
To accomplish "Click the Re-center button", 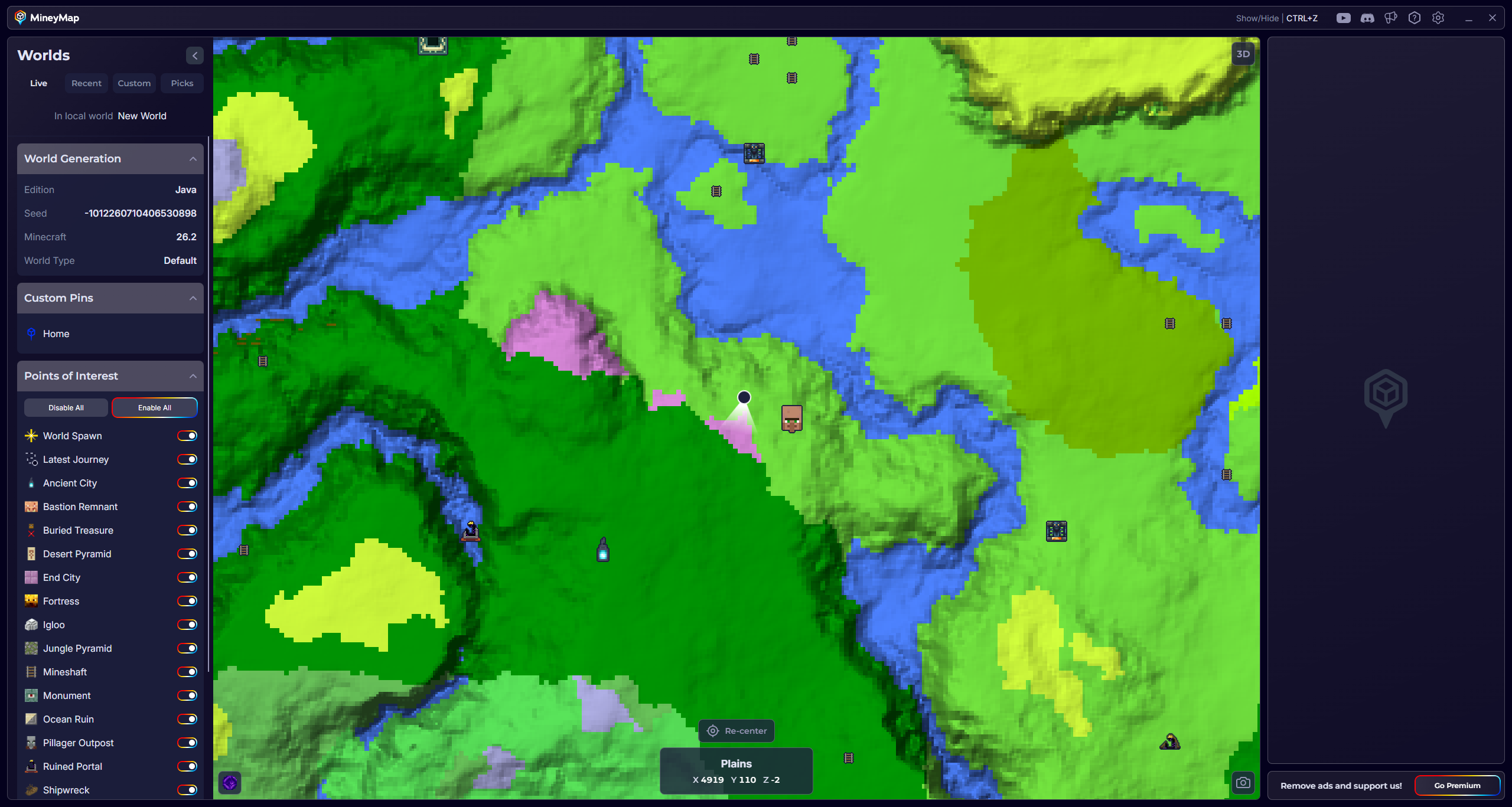I will [737, 731].
